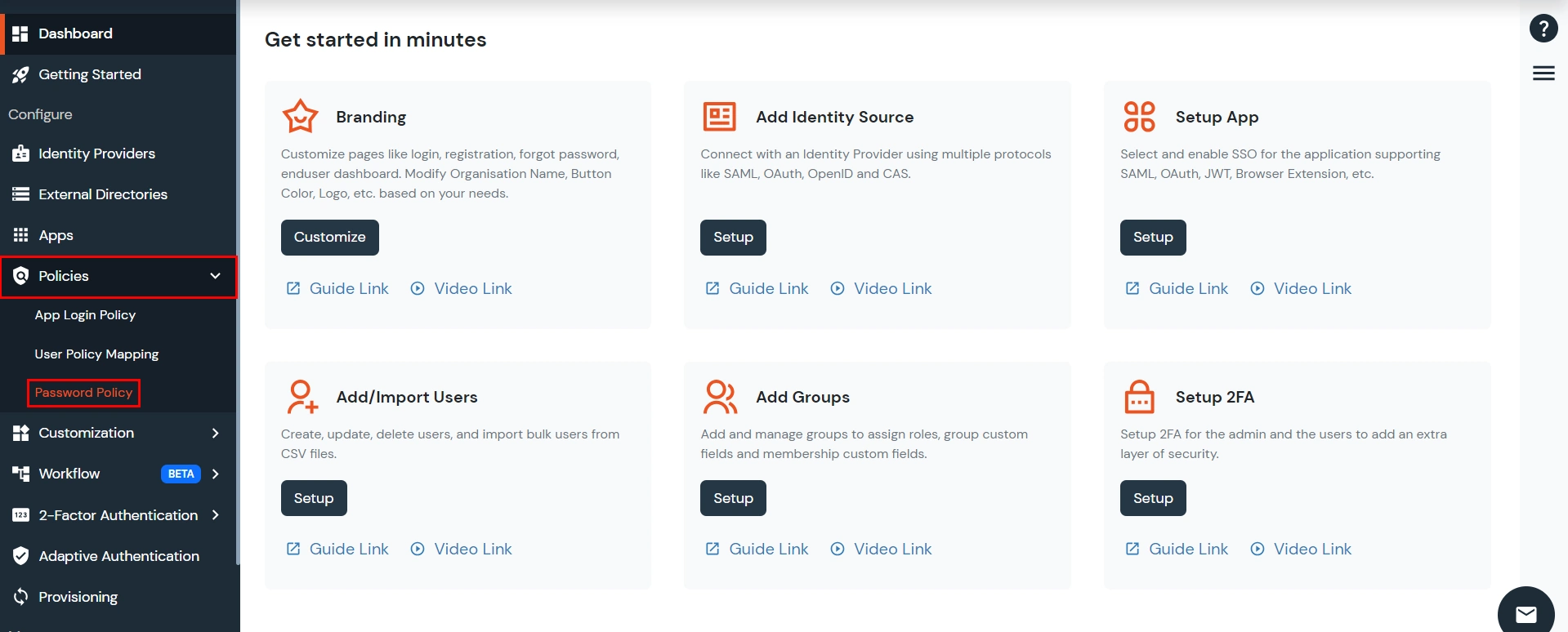Click the Setup 2FA lock icon
1568x632 pixels.
(1139, 397)
